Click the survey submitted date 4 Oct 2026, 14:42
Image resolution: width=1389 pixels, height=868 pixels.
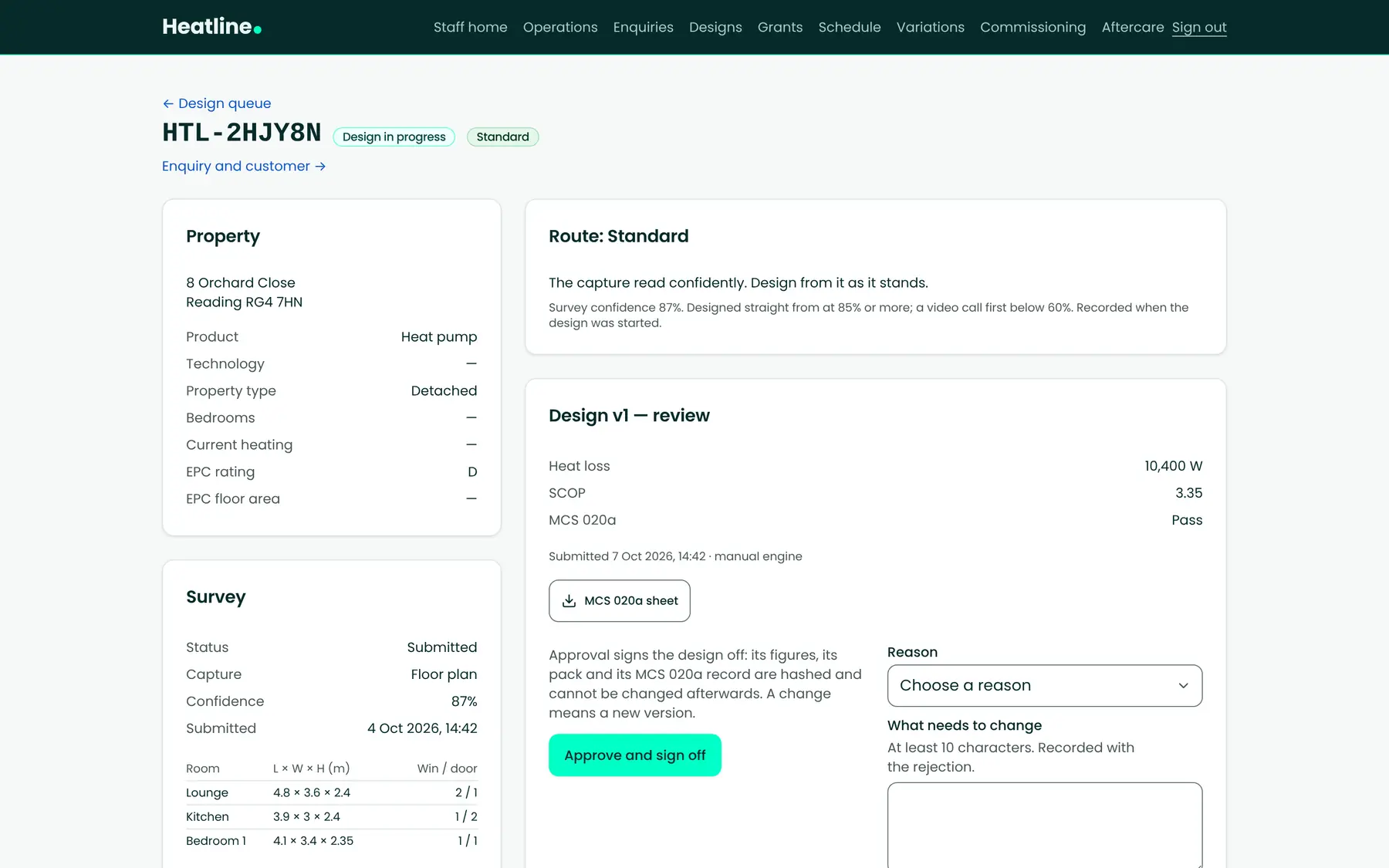(422, 728)
